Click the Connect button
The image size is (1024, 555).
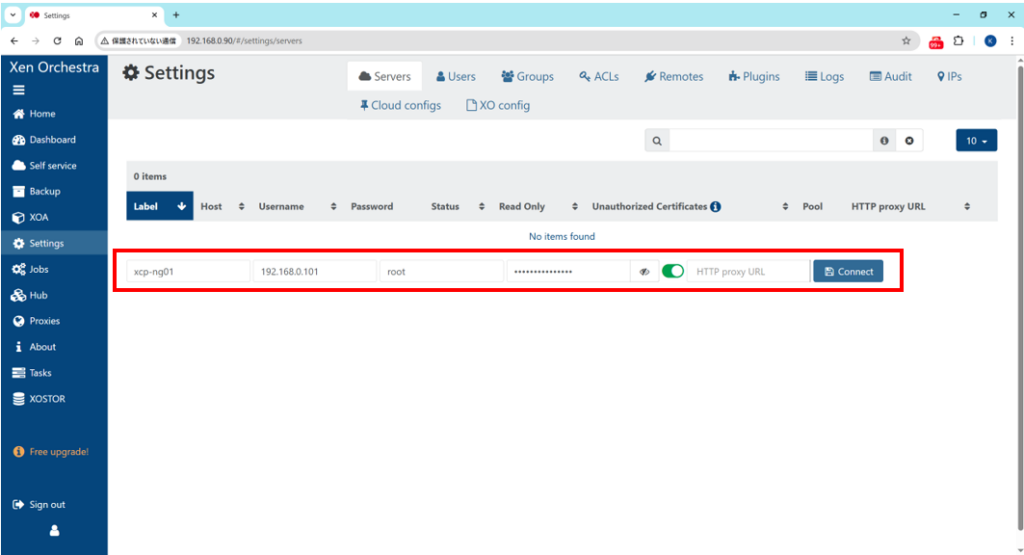pyautogui.click(x=848, y=271)
